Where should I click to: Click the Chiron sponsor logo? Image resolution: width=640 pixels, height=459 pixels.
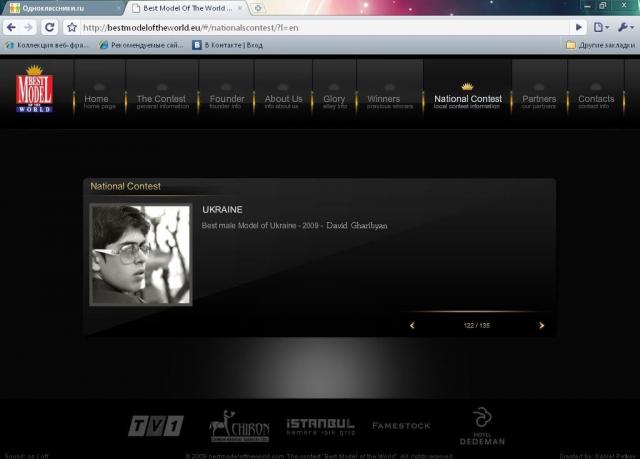238,426
